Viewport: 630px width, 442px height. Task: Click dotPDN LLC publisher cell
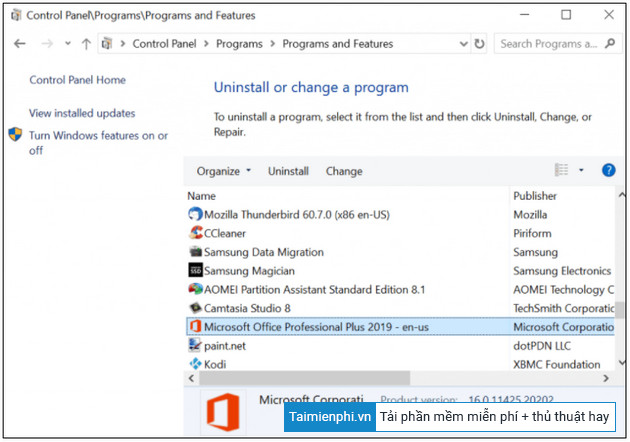tap(542, 346)
